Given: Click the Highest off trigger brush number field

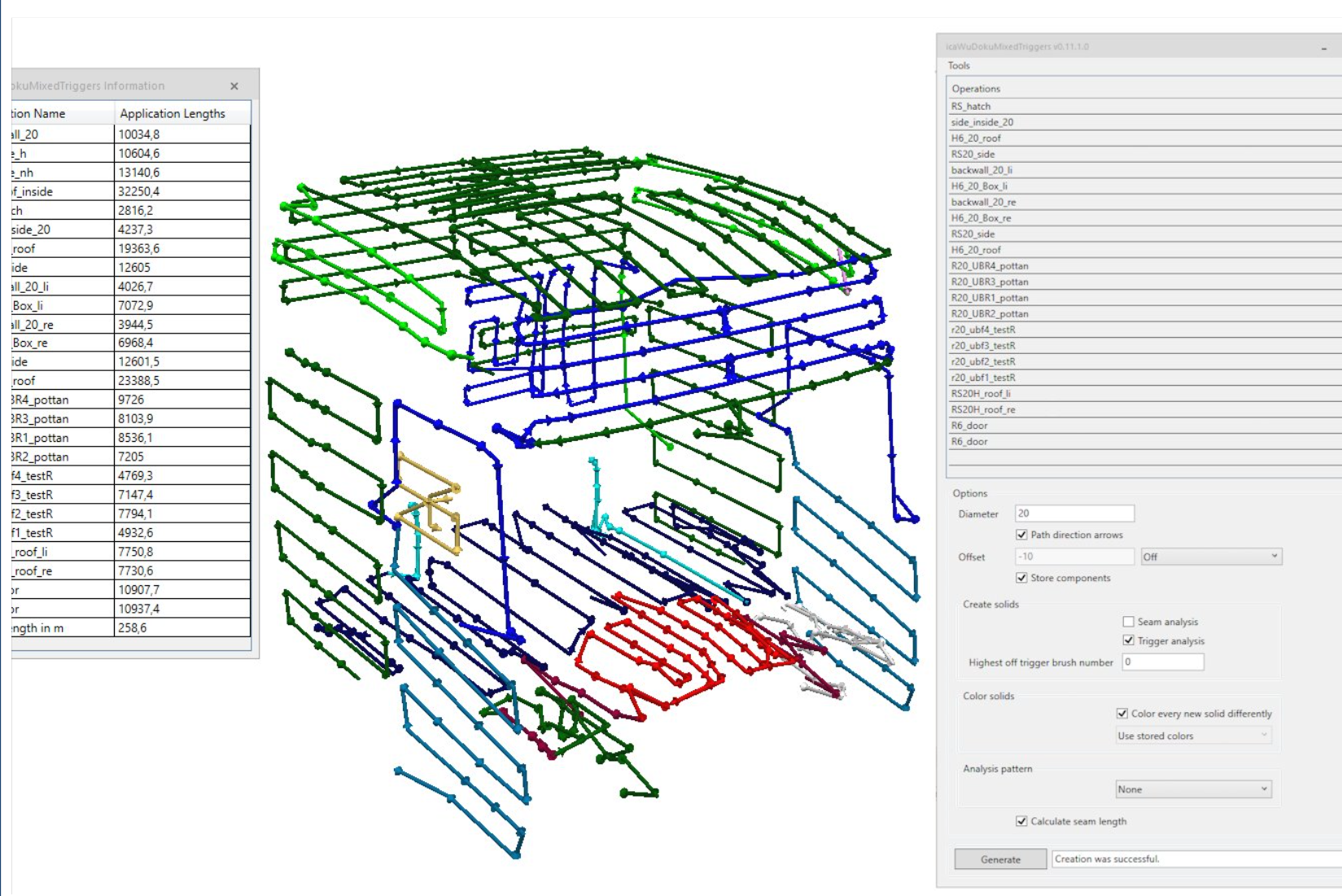Looking at the screenshot, I should (x=1162, y=662).
